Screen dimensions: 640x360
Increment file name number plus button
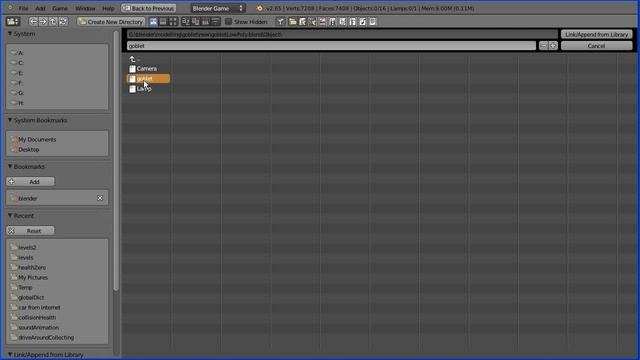[553, 46]
